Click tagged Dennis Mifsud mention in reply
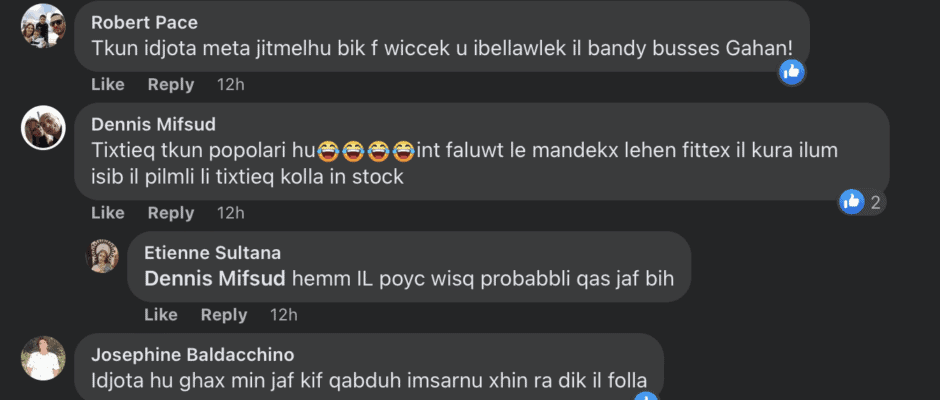Image resolution: width=940 pixels, height=400 pixels. (215, 279)
